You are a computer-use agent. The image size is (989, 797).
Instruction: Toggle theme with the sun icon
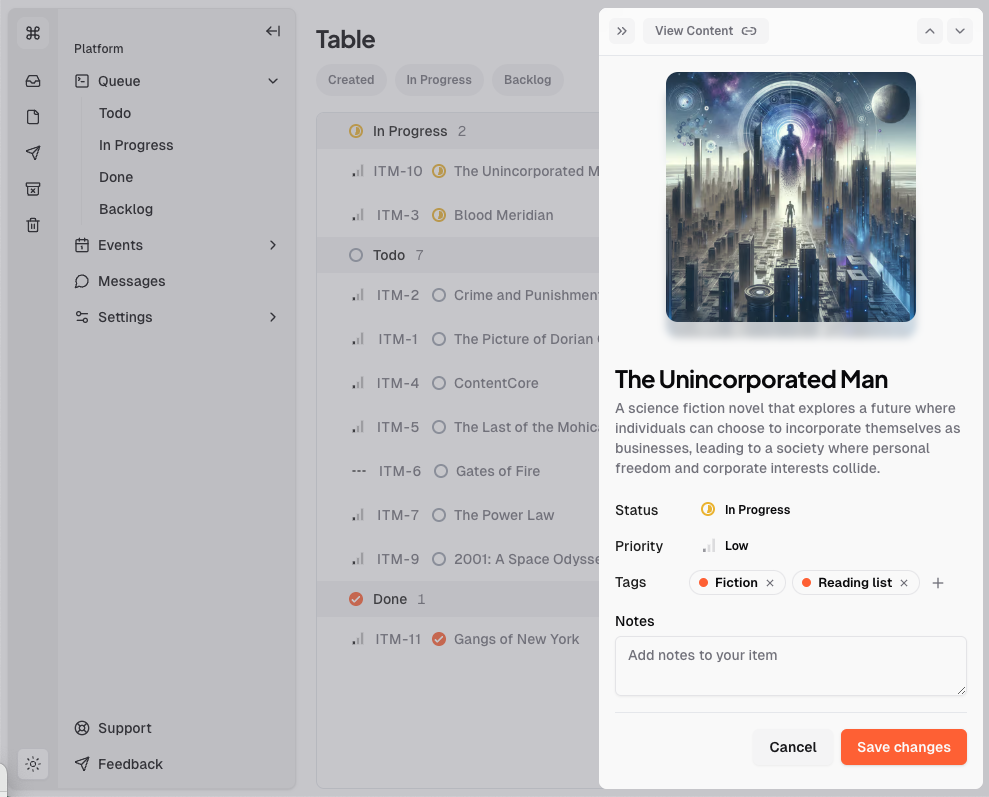[x=33, y=764]
